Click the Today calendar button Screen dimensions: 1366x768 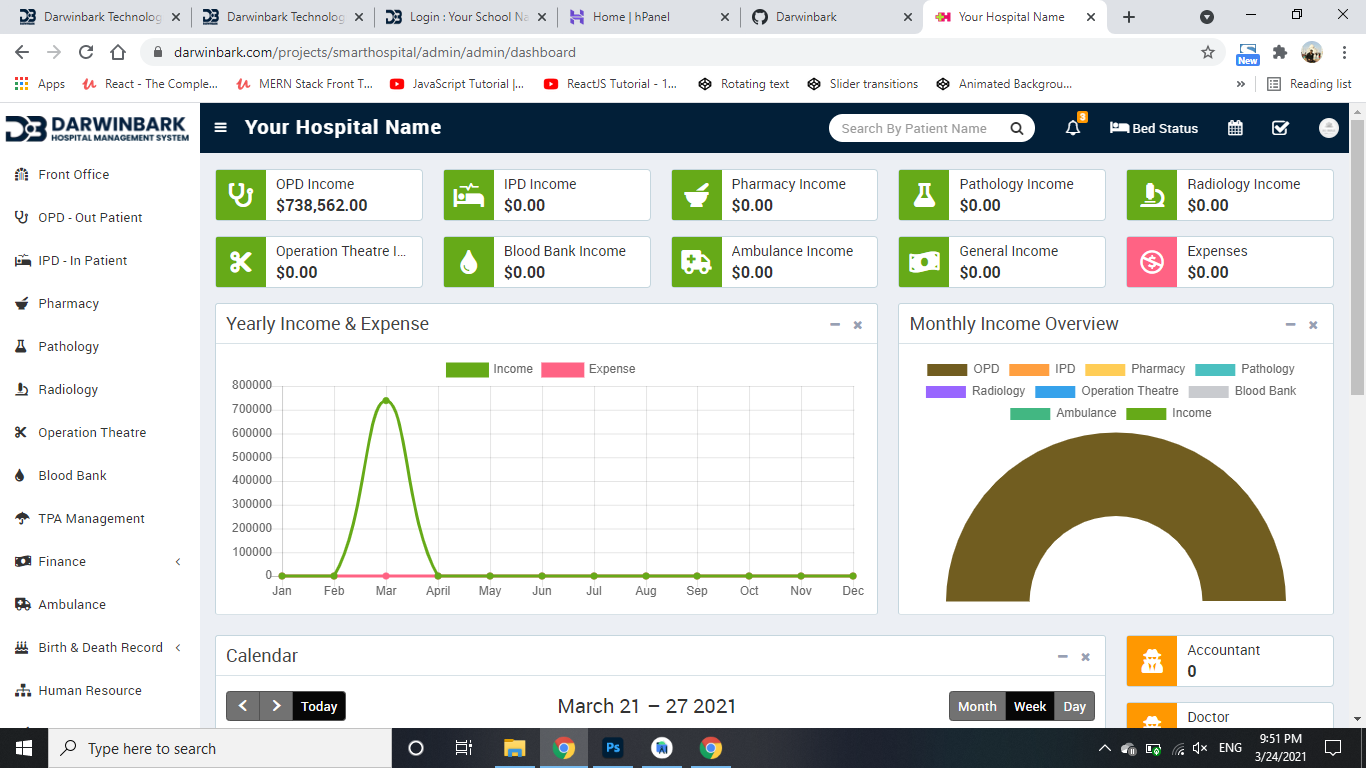[319, 706]
